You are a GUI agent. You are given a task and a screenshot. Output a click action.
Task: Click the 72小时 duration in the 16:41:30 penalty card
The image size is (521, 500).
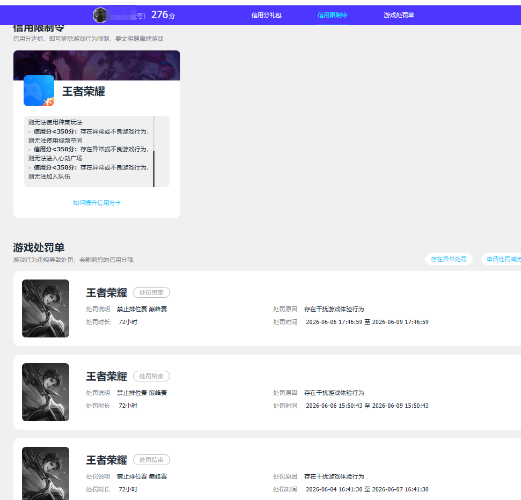coord(128,489)
